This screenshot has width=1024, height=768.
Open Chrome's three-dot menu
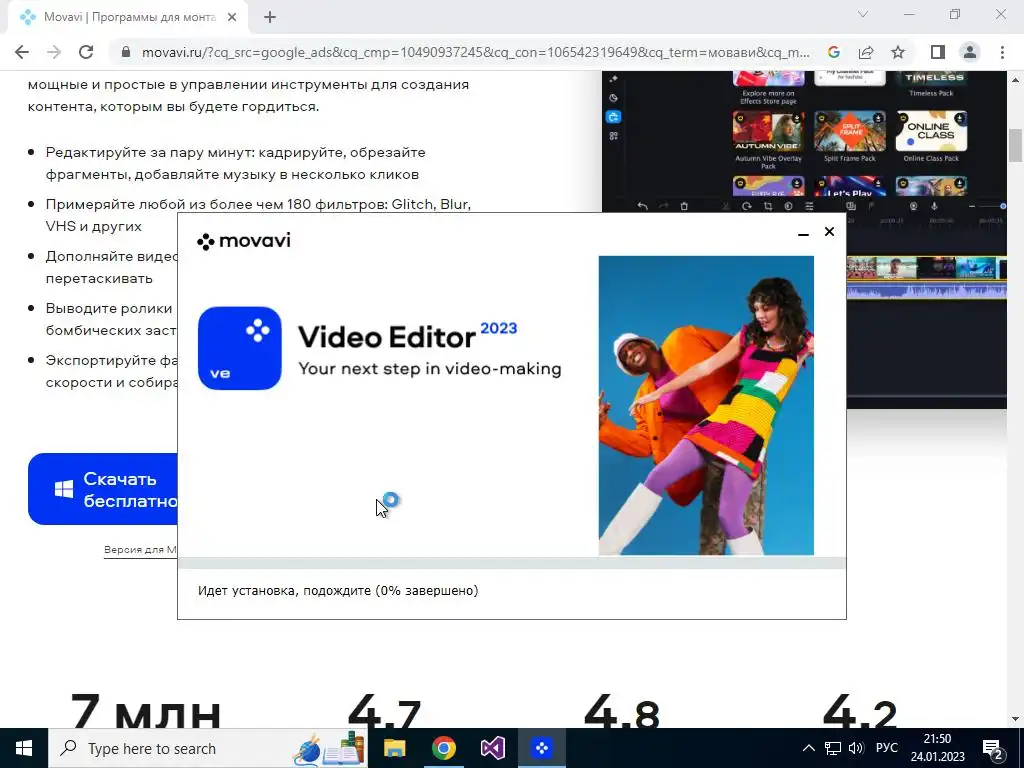[x=1002, y=52]
